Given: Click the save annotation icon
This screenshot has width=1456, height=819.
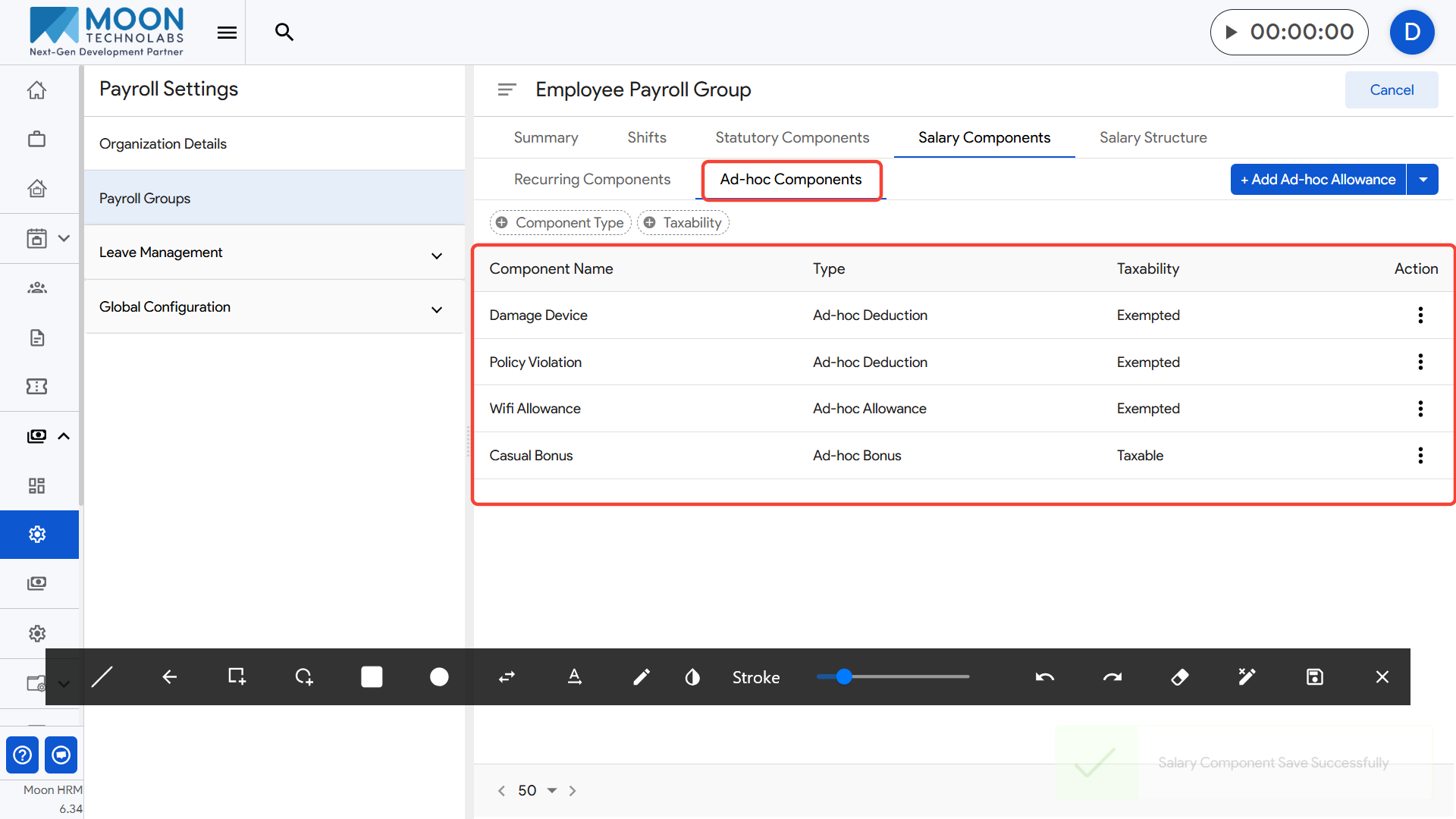Looking at the screenshot, I should [x=1314, y=676].
